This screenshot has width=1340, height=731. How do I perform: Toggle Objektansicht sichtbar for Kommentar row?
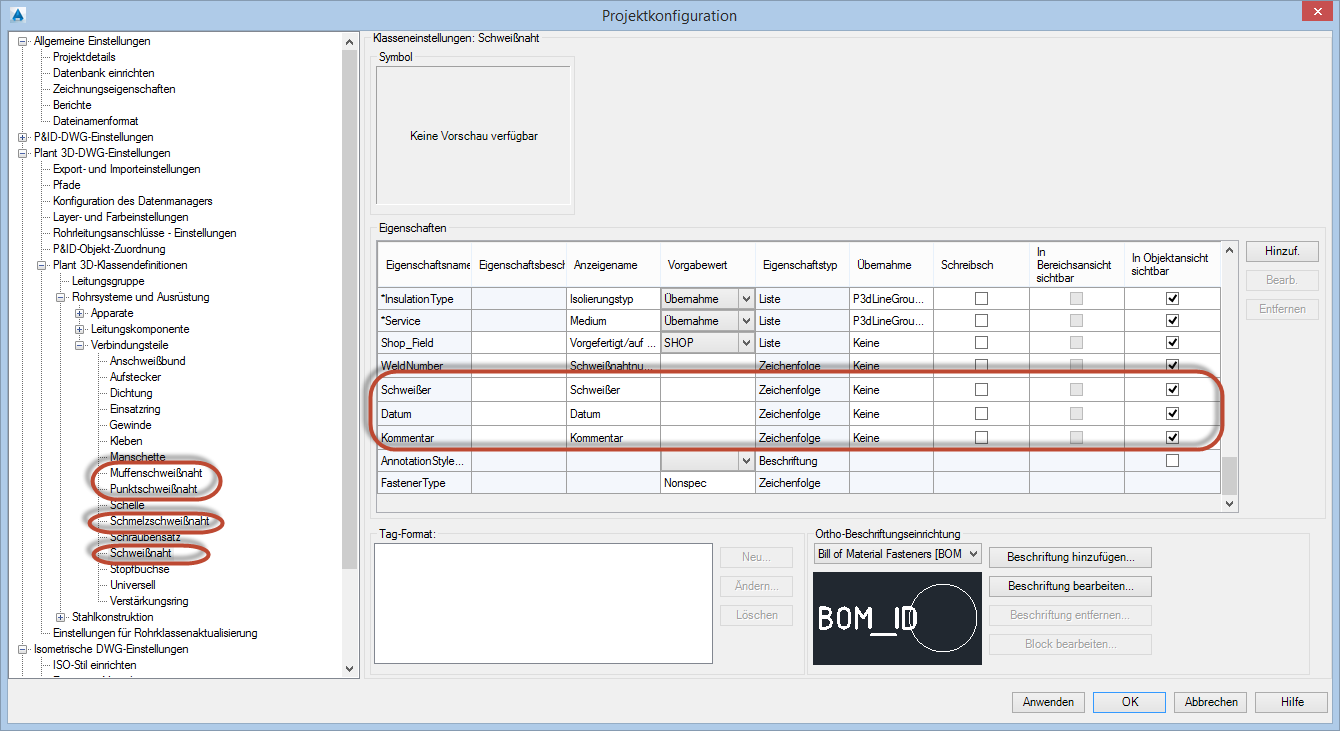[1172, 437]
